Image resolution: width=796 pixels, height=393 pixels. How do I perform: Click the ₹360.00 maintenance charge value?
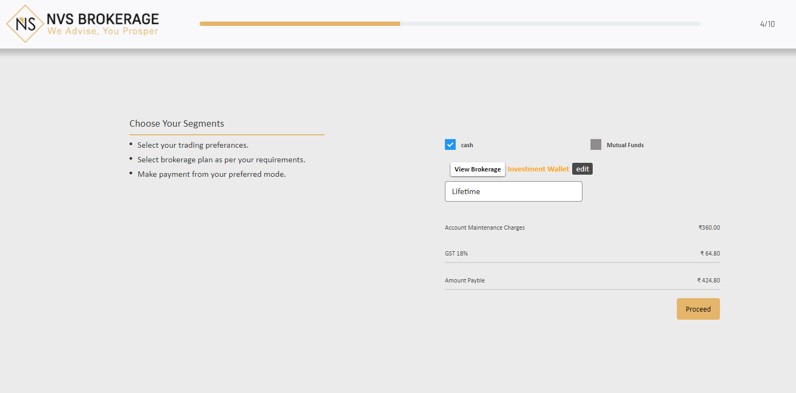click(709, 227)
